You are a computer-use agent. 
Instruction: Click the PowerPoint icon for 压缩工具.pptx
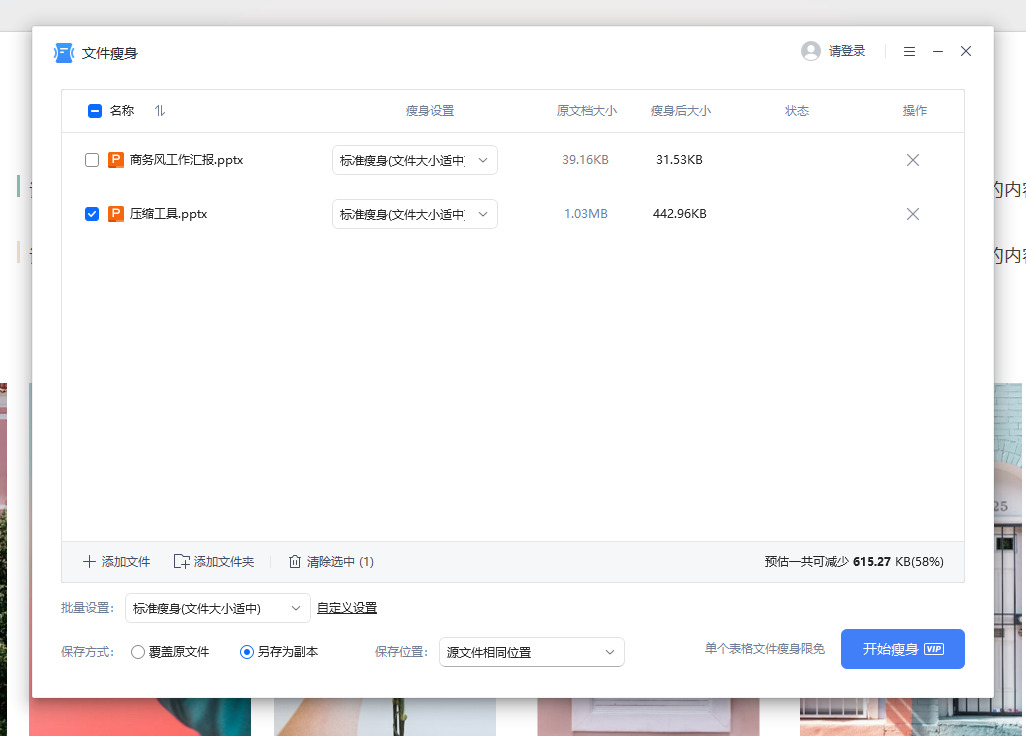tap(116, 214)
